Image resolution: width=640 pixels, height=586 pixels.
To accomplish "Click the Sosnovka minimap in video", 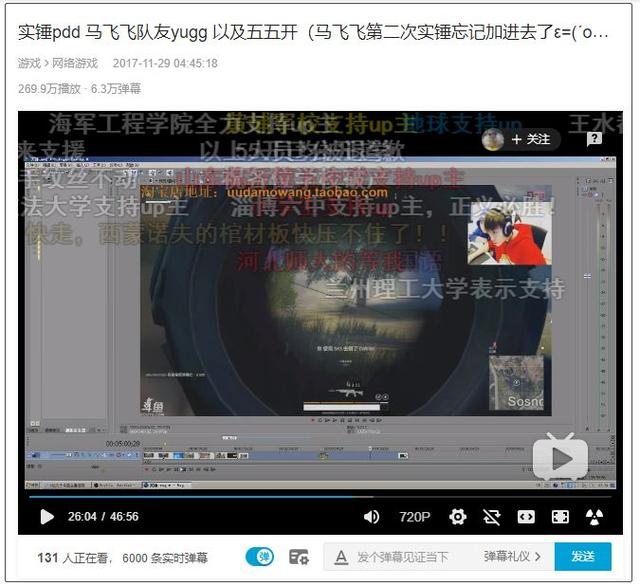I will (x=516, y=383).
